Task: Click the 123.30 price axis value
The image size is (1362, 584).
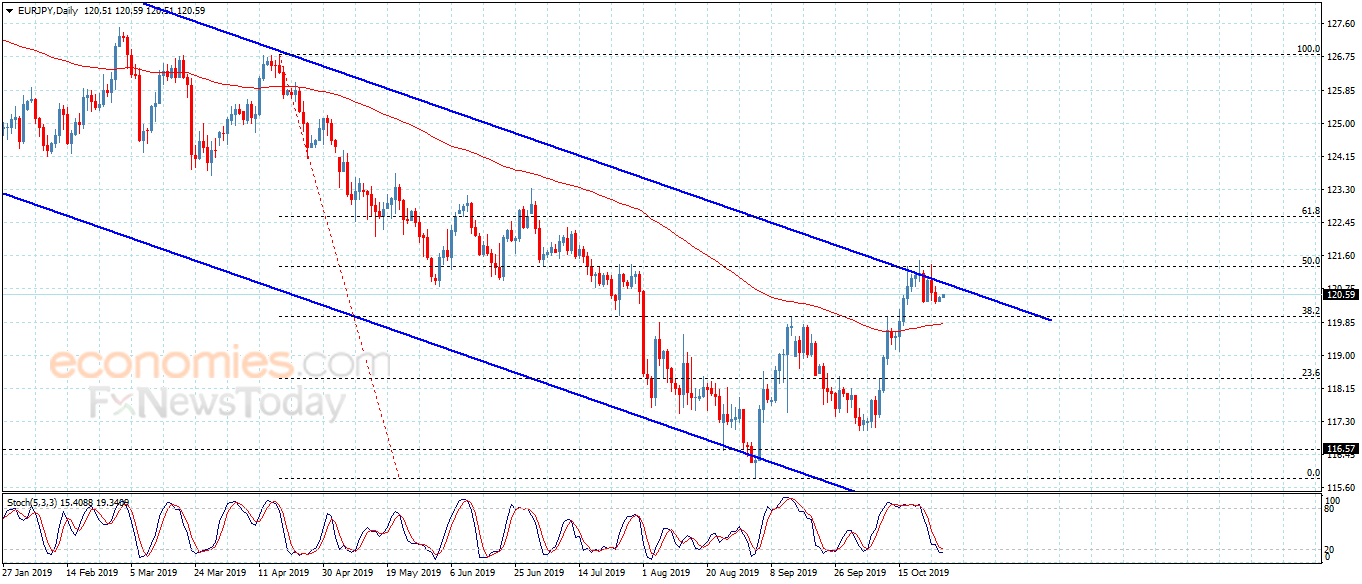Action: tap(1340, 190)
